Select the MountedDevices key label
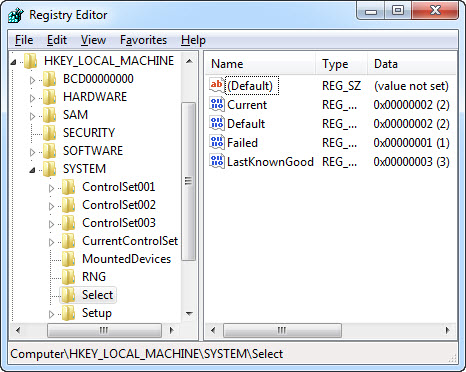Viewport: 466px width, 372px height. (x=127, y=259)
